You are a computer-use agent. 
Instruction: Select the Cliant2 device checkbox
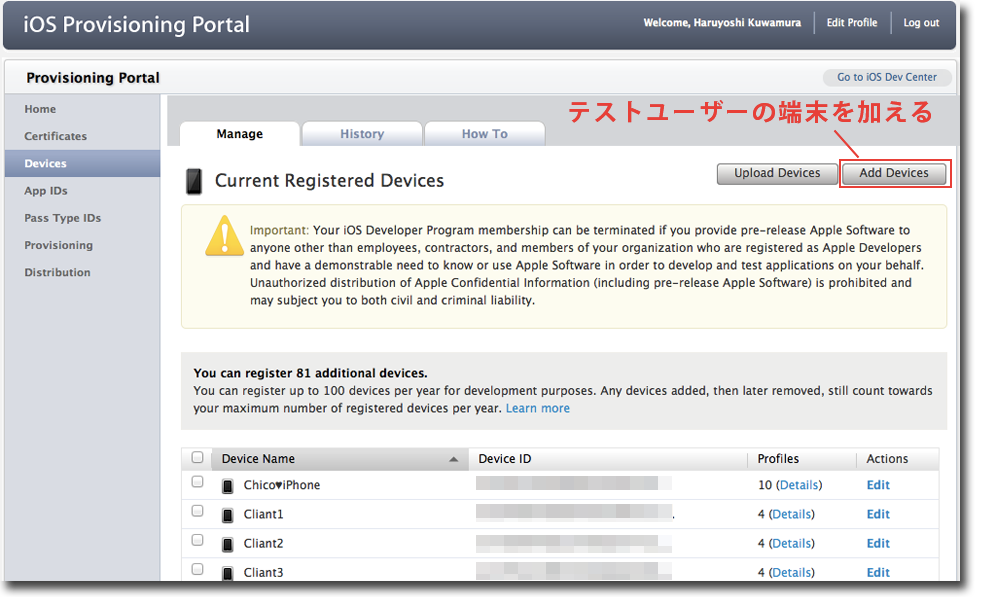tap(197, 540)
